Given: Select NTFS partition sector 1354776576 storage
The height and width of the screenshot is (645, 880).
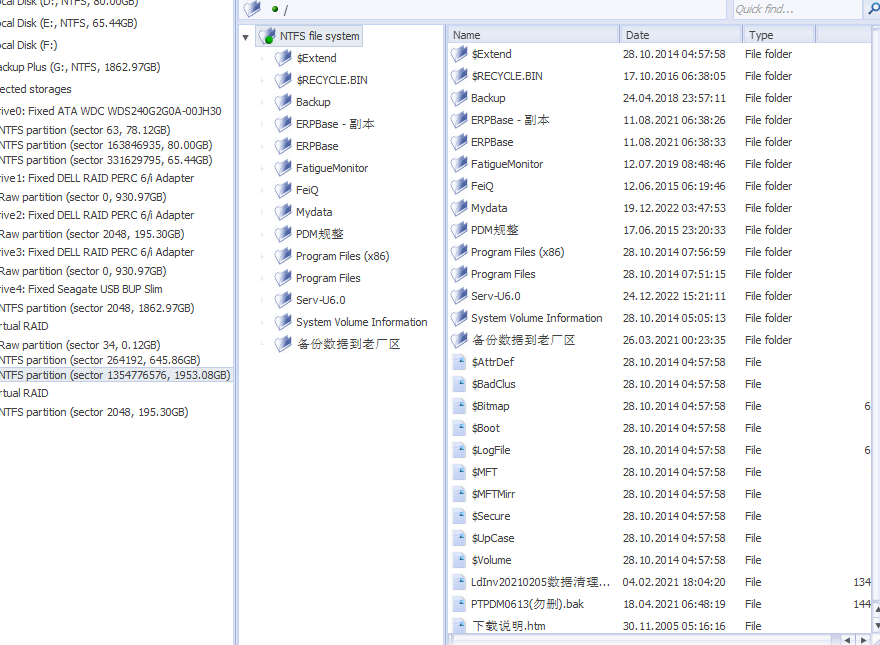Looking at the screenshot, I should pyautogui.click(x=115, y=375).
